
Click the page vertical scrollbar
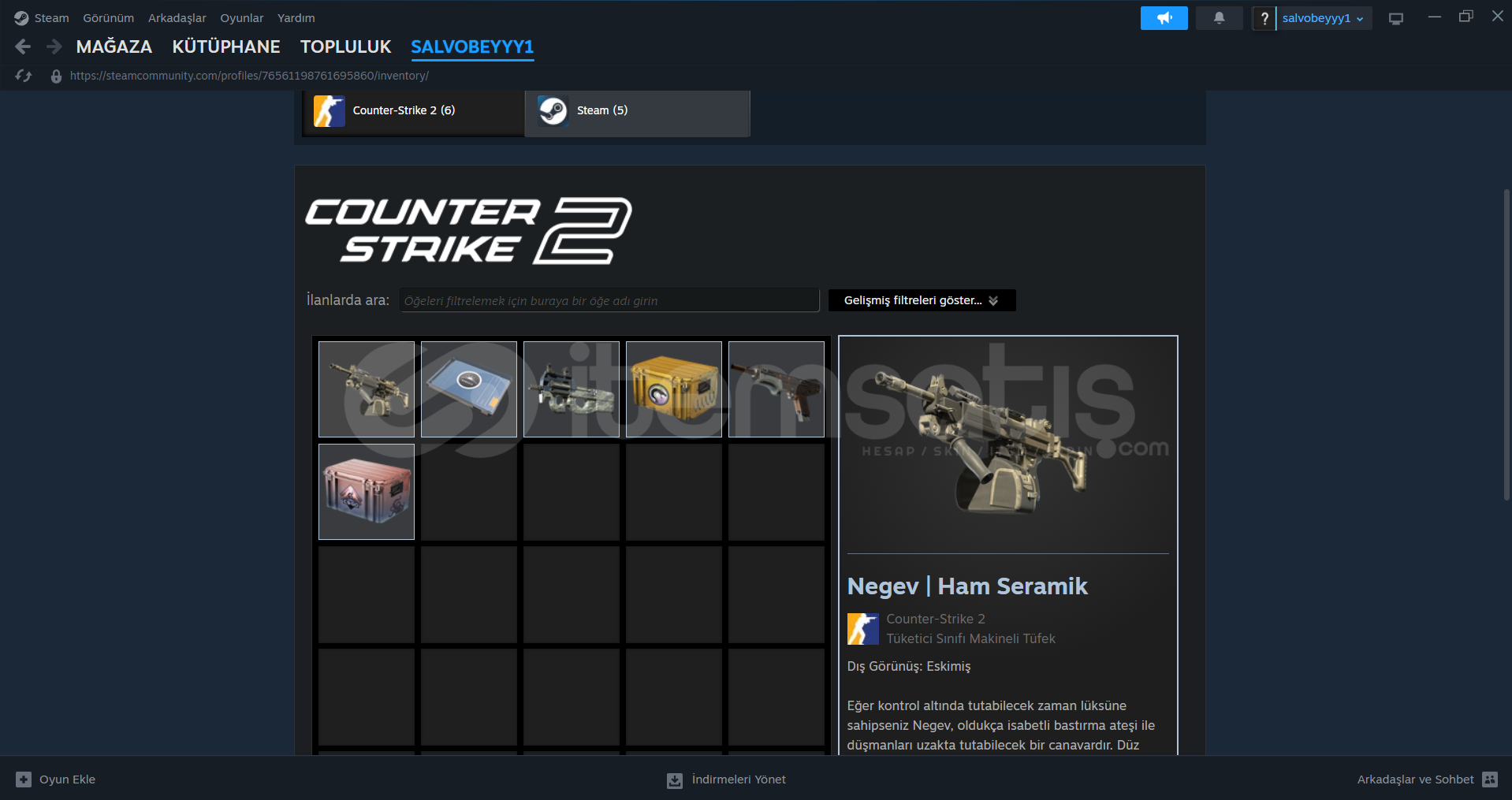1506,344
